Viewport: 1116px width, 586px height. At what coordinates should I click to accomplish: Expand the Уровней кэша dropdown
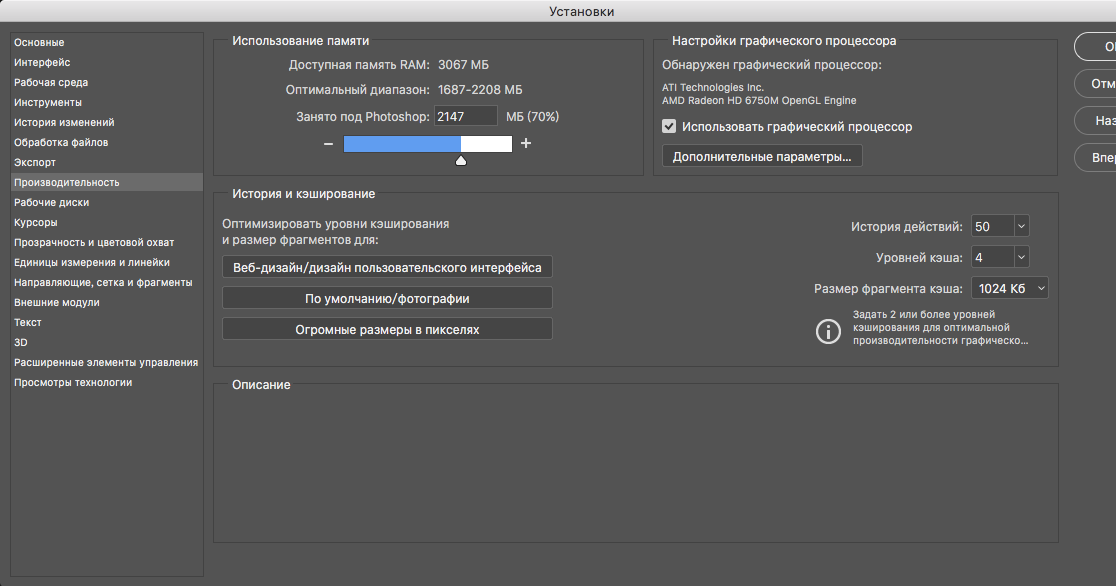(1020, 258)
